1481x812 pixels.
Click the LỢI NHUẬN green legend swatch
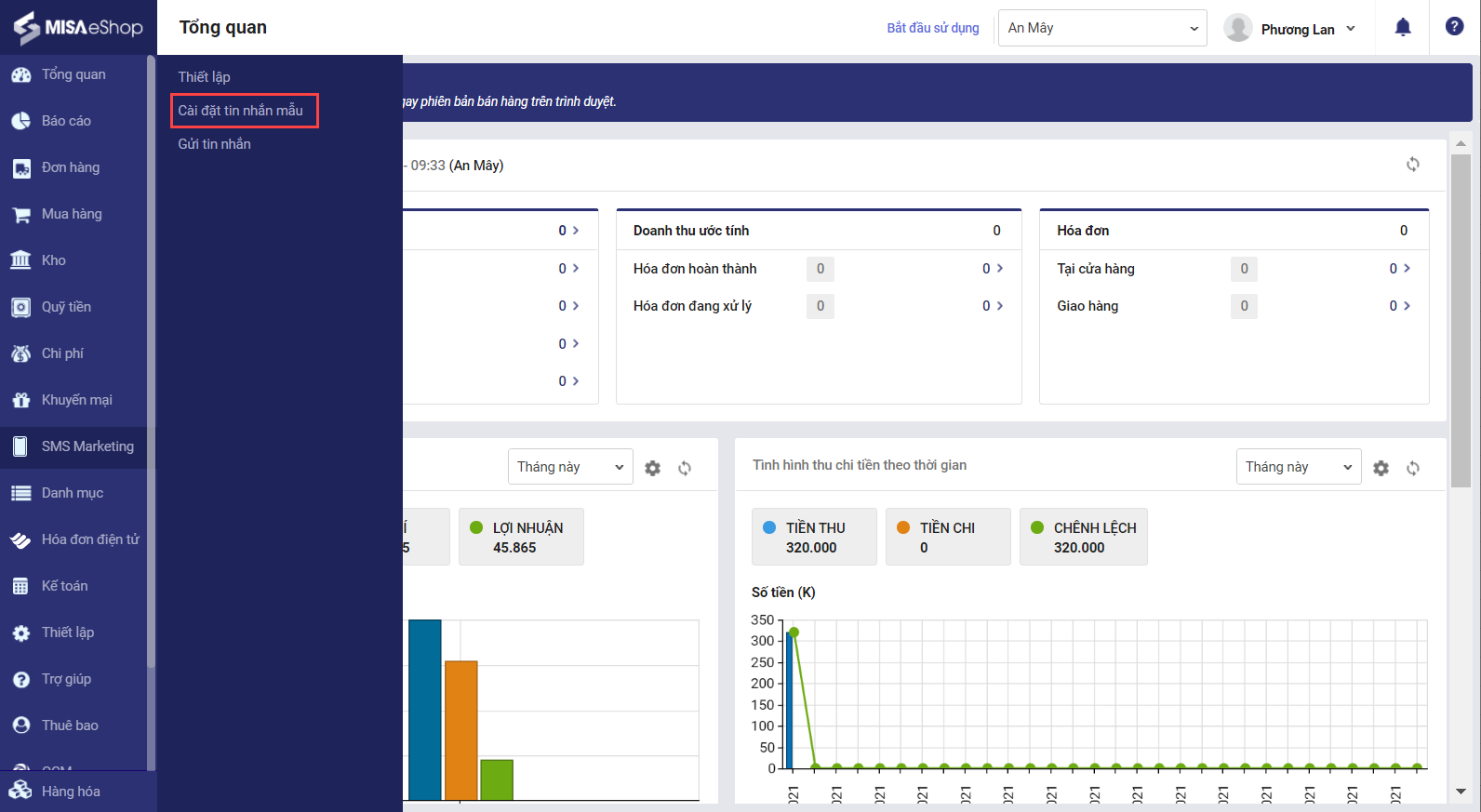[x=476, y=527]
